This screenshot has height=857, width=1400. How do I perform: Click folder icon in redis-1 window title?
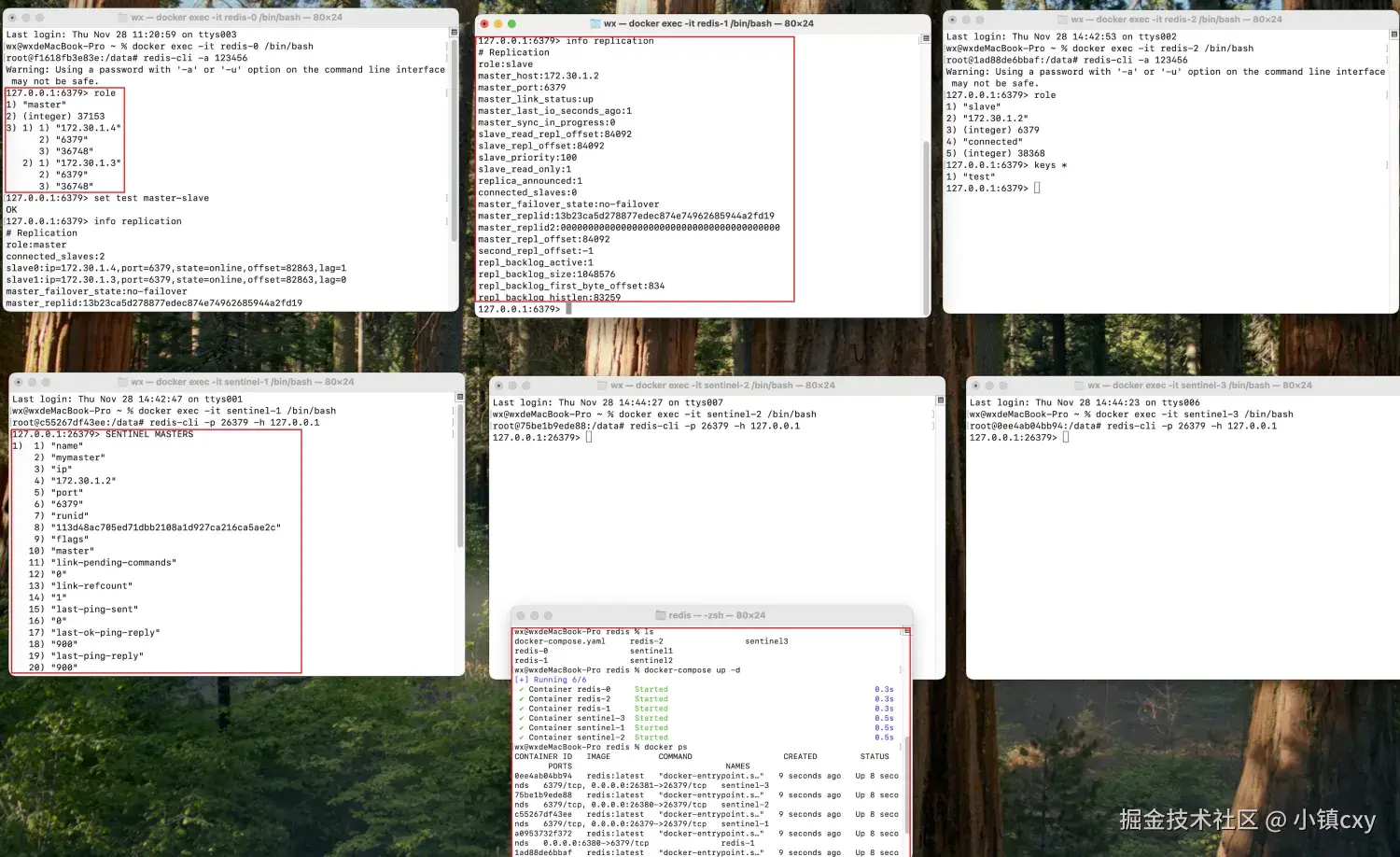(x=595, y=23)
